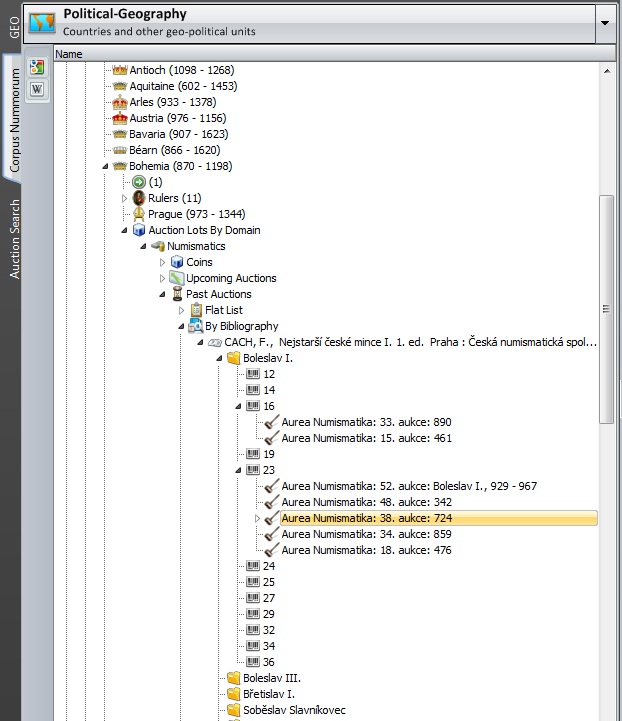622x721 pixels.
Task: Click the Political-Geography world map icon
Action: click(x=42, y=23)
